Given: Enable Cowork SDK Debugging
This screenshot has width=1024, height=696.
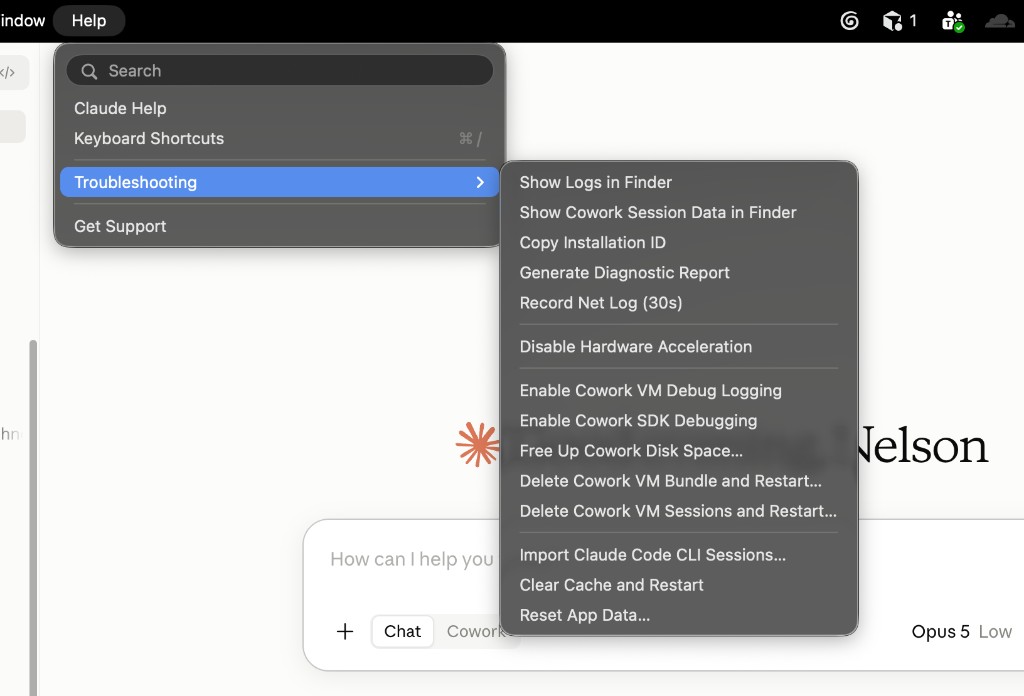Looking at the screenshot, I should pyautogui.click(x=679, y=420).
